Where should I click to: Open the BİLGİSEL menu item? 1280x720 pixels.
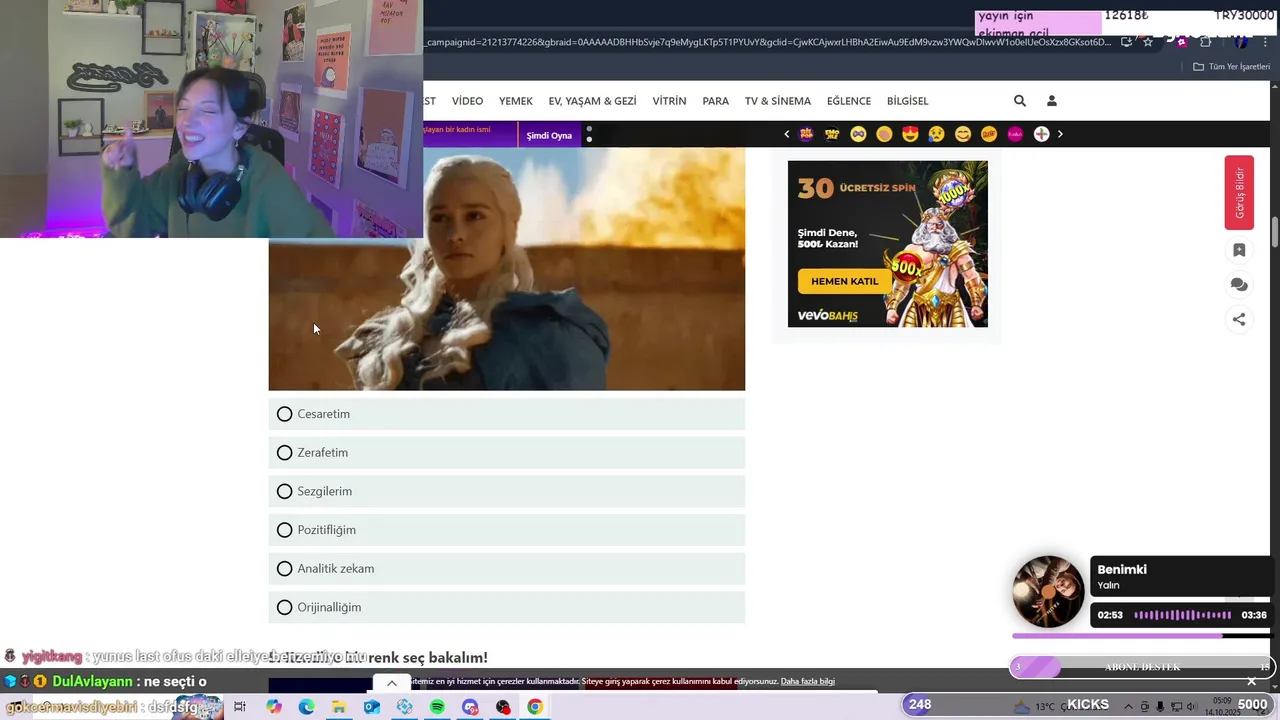pyautogui.click(x=907, y=101)
